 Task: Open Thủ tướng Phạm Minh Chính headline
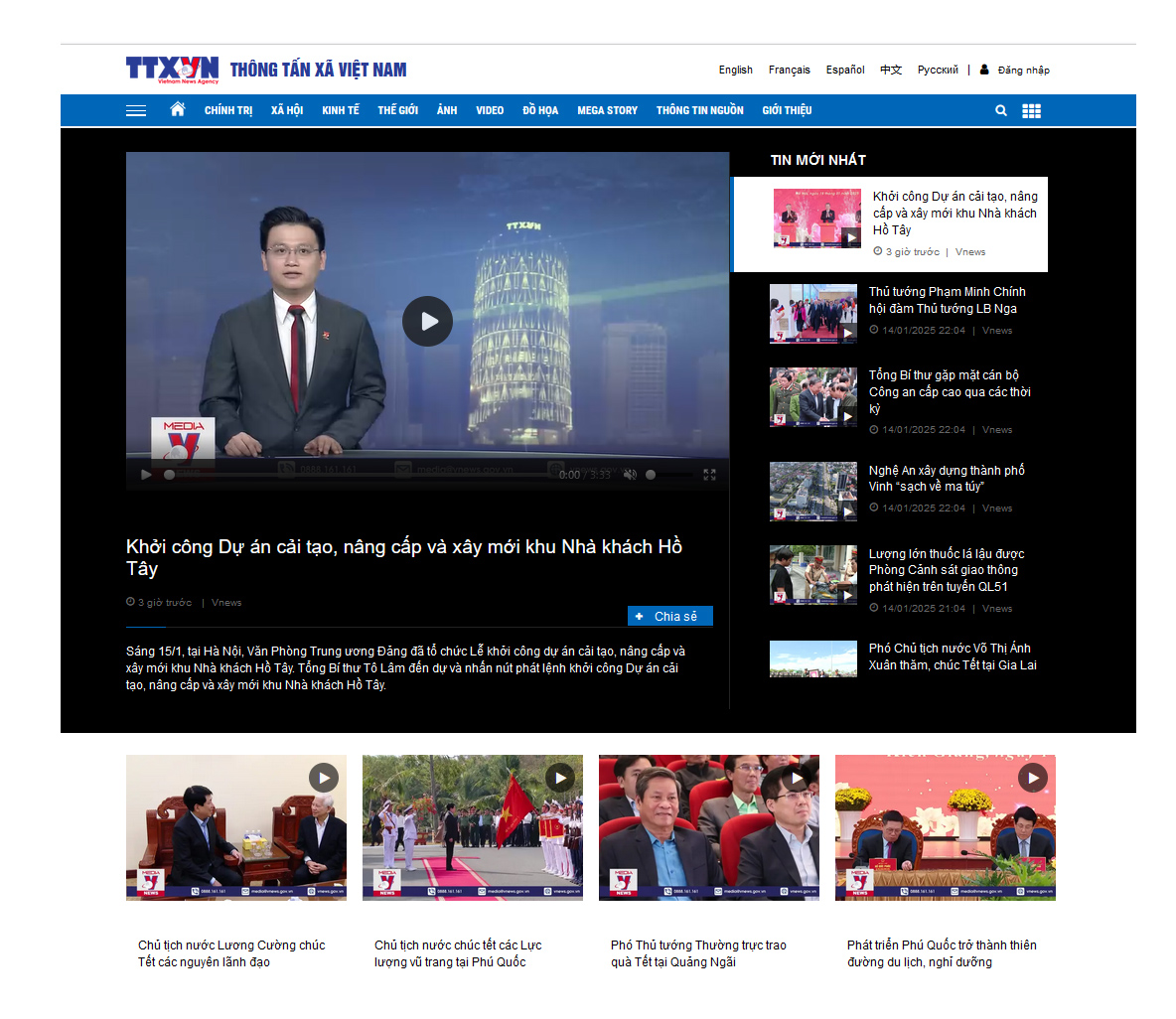(947, 300)
